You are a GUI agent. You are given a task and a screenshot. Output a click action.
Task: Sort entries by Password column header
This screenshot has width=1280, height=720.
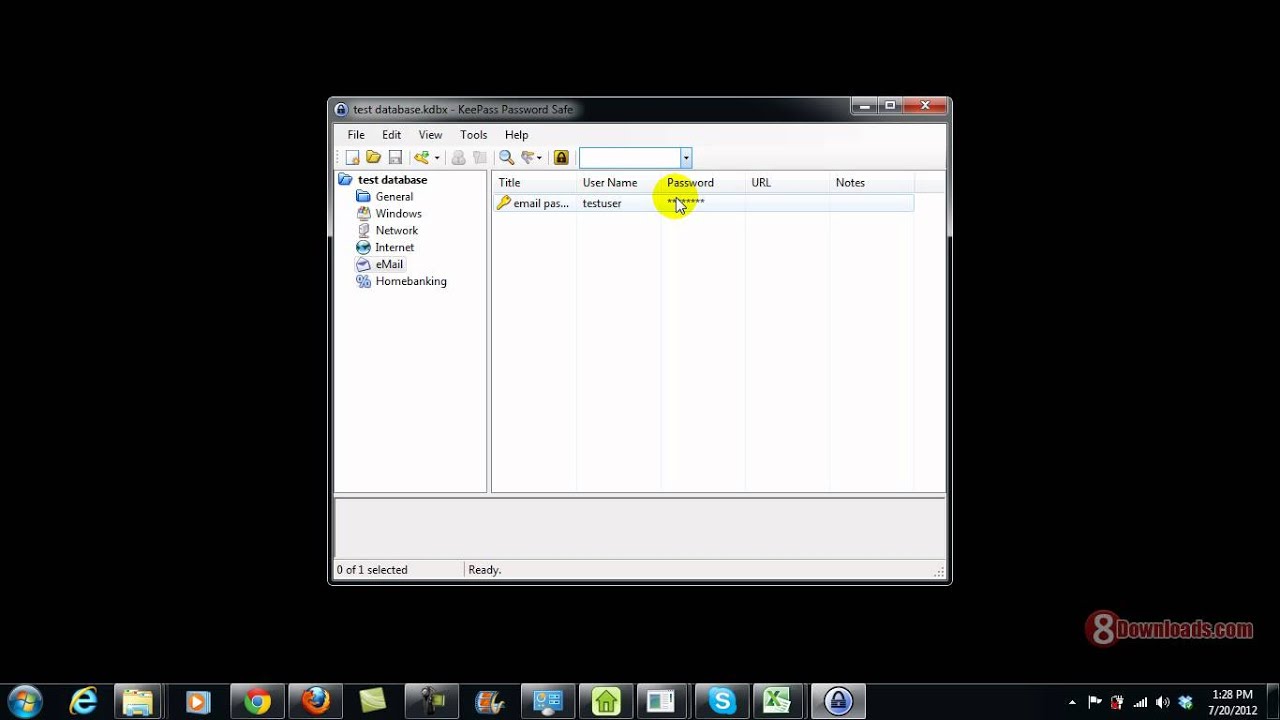tap(702, 183)
